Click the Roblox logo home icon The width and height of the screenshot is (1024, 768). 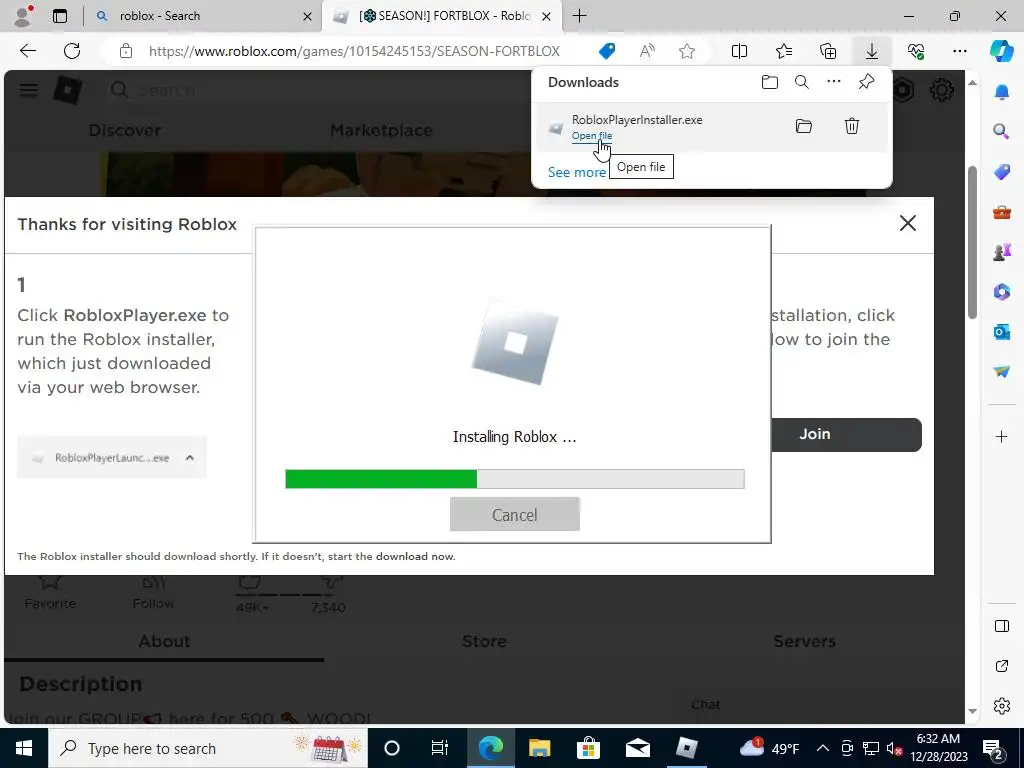click(67, 89)
